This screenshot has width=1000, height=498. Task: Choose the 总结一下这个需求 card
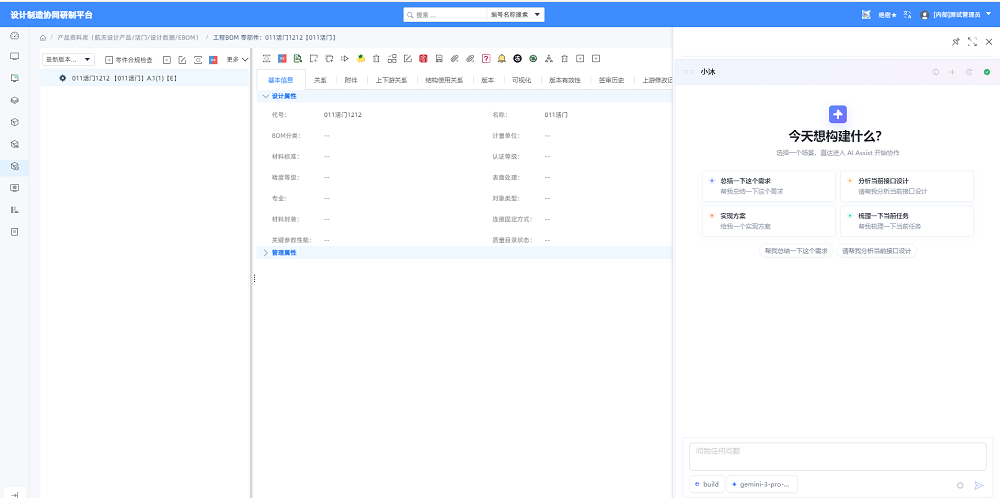pos(768,186)
